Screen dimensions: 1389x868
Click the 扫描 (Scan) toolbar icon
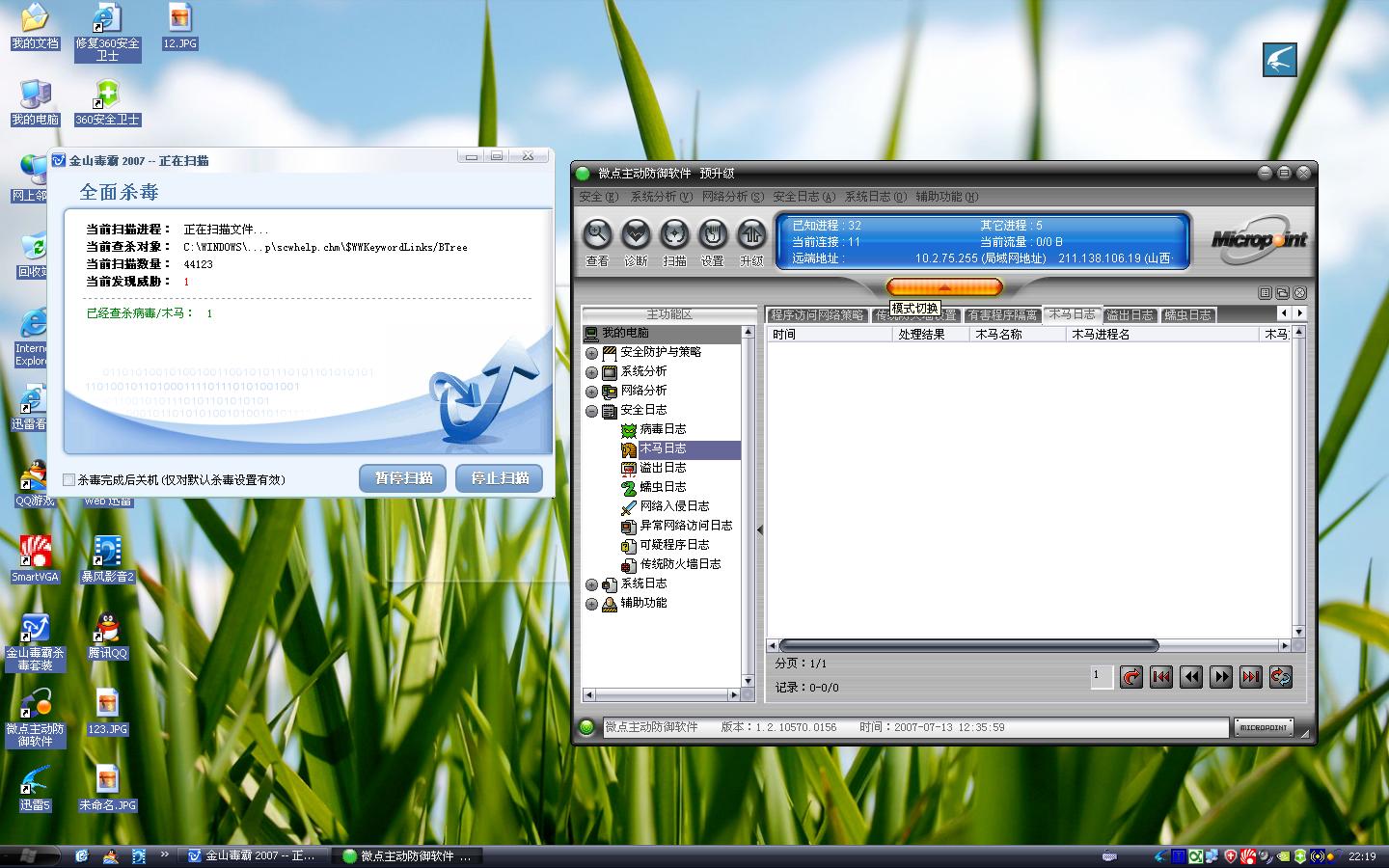674,234
